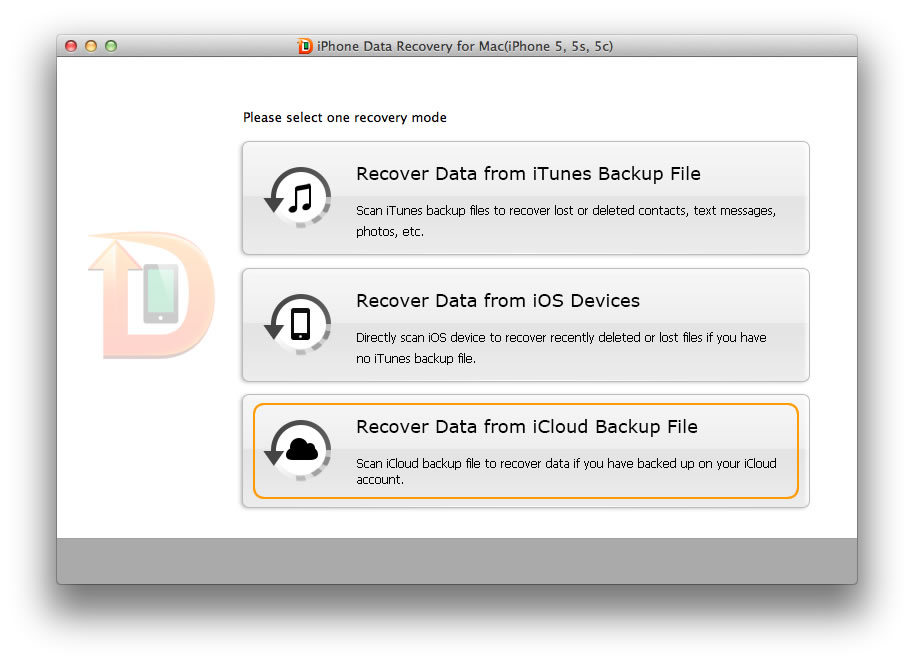Click the gray bottom status bar
914x663 pixels.
pos(456,561)
